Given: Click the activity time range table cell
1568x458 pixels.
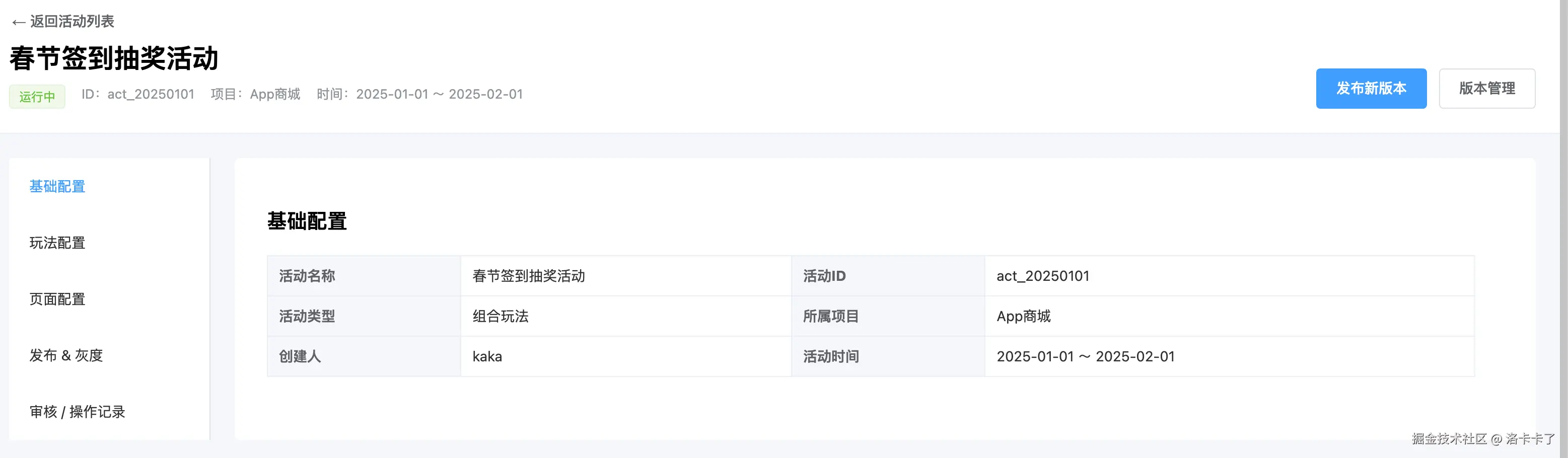Looking at the screenshot, I should [1085, 356].
